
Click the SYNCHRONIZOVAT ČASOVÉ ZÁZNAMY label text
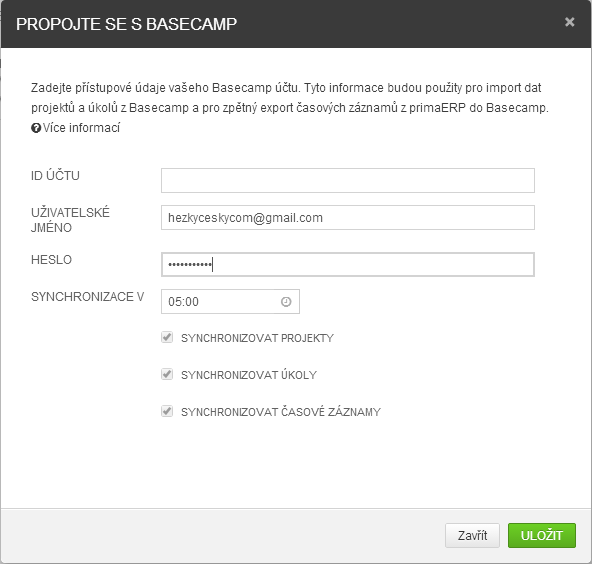pos(281,412)
